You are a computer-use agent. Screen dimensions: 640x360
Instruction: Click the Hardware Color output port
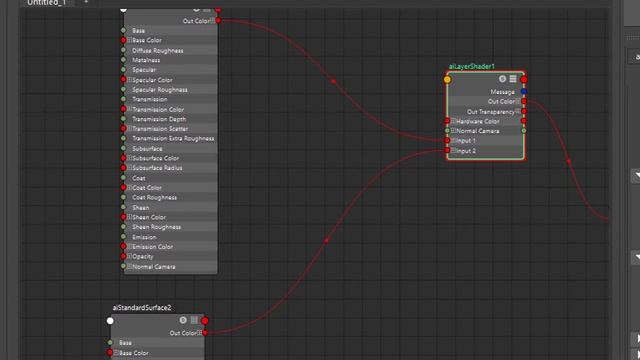point(524,121)
